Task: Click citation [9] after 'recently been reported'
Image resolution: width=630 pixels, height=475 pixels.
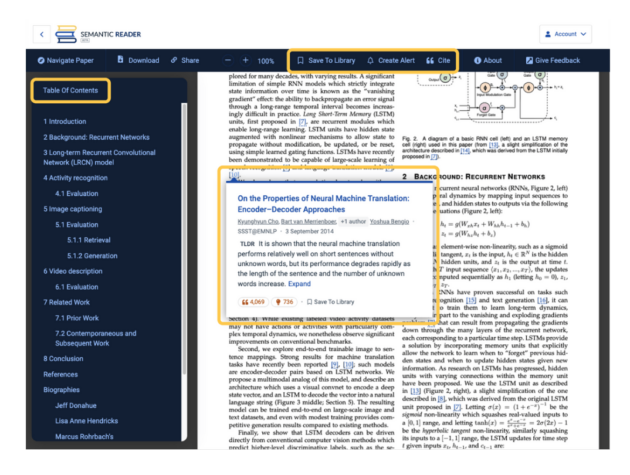Action: pos(335,364)
